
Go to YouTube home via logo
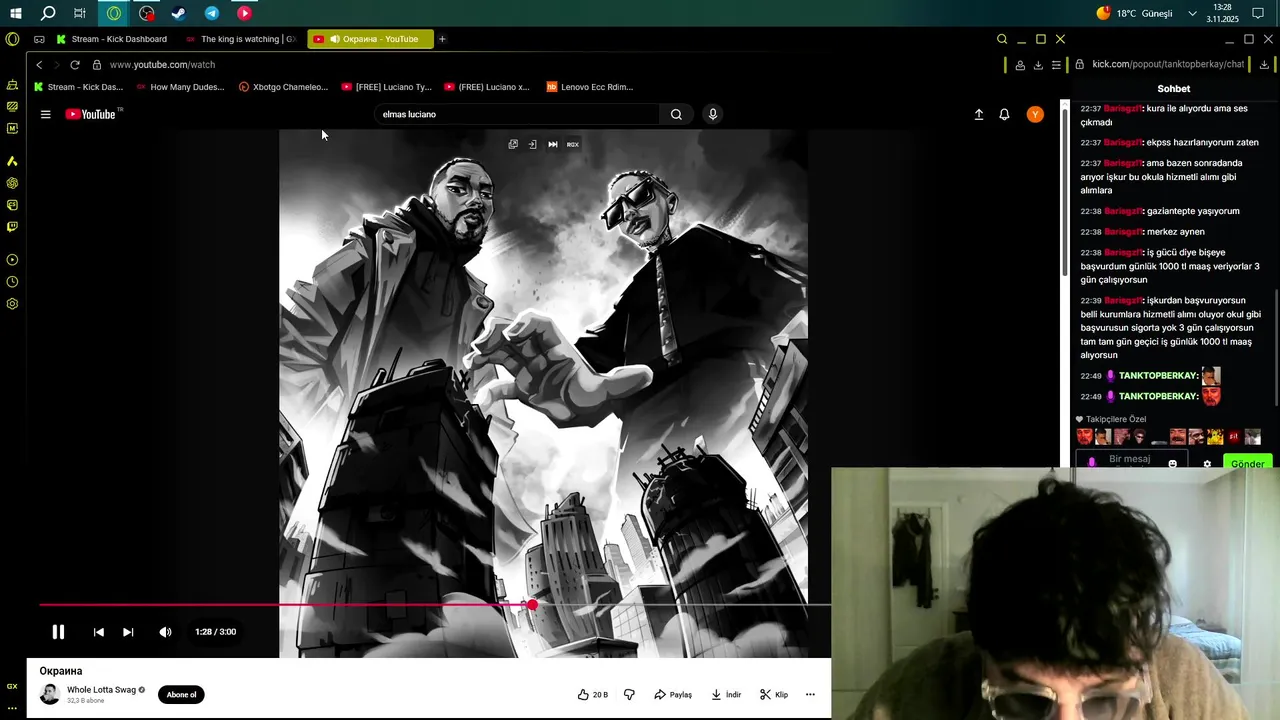pyautogui.click(x=91, y=114)
